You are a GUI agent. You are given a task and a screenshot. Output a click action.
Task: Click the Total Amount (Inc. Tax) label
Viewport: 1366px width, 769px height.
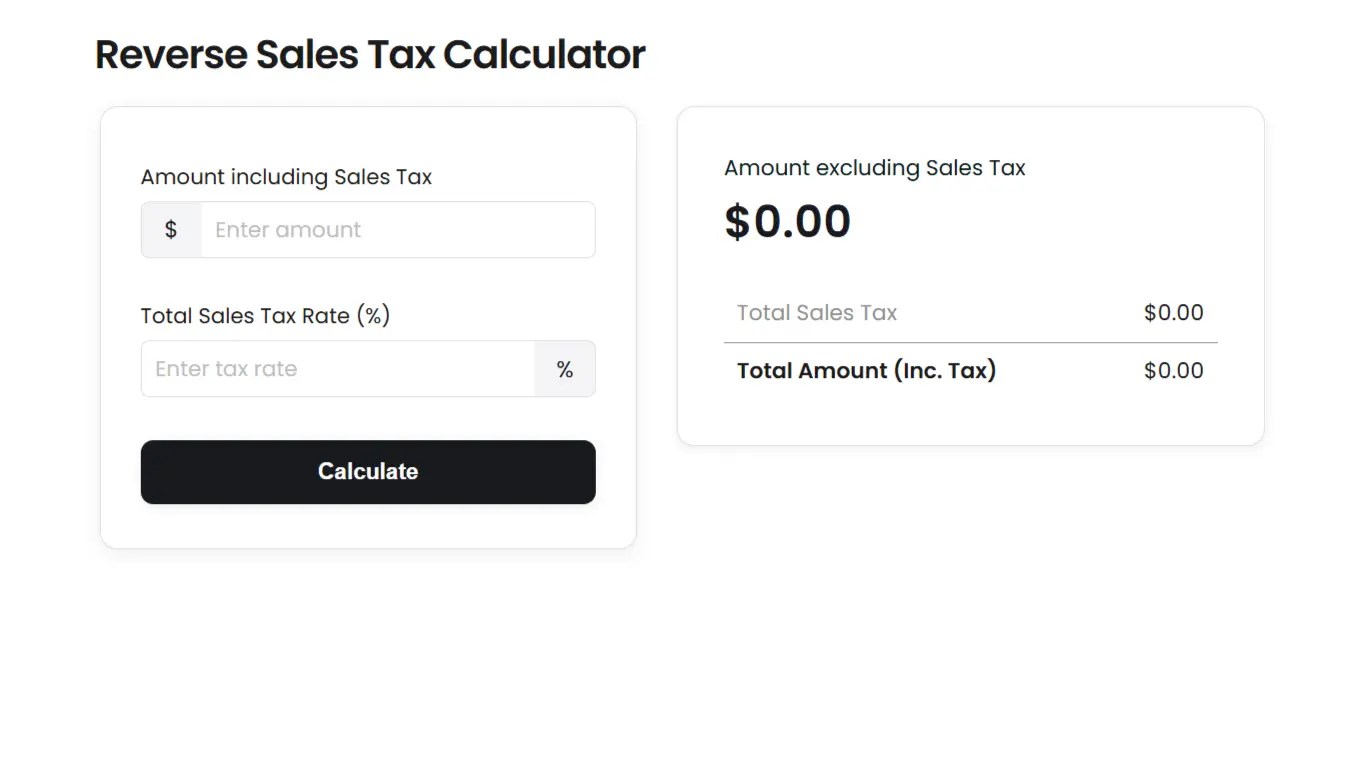866,371
